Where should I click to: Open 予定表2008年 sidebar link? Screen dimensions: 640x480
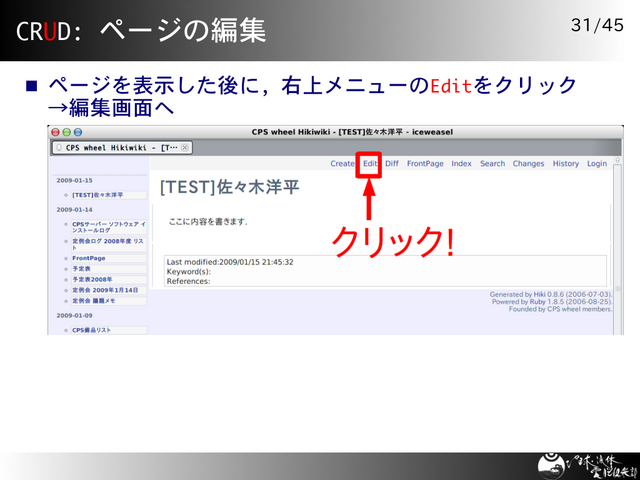click(92, 279)
